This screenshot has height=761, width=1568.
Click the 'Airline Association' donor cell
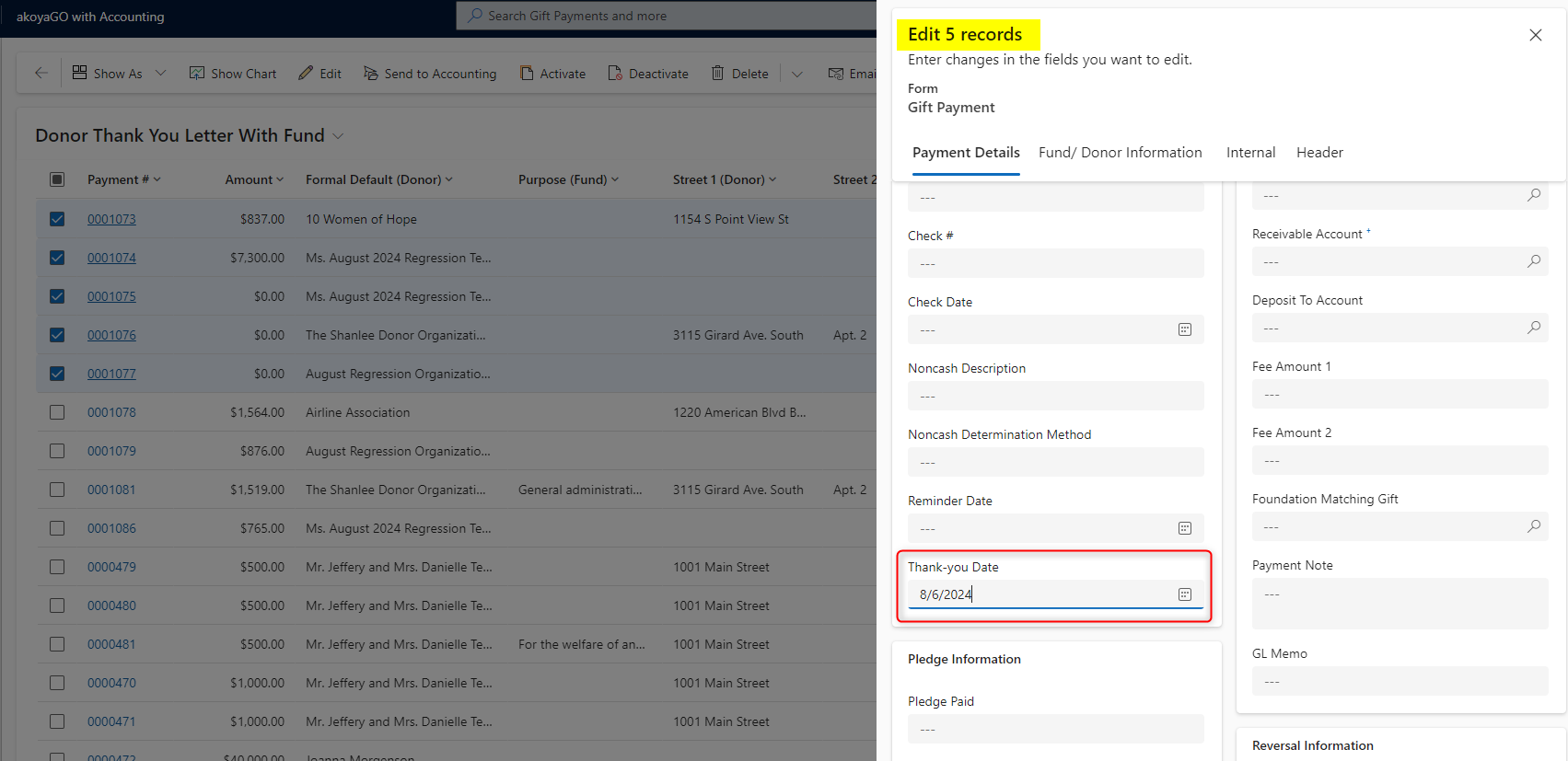[x=357, y=412]
